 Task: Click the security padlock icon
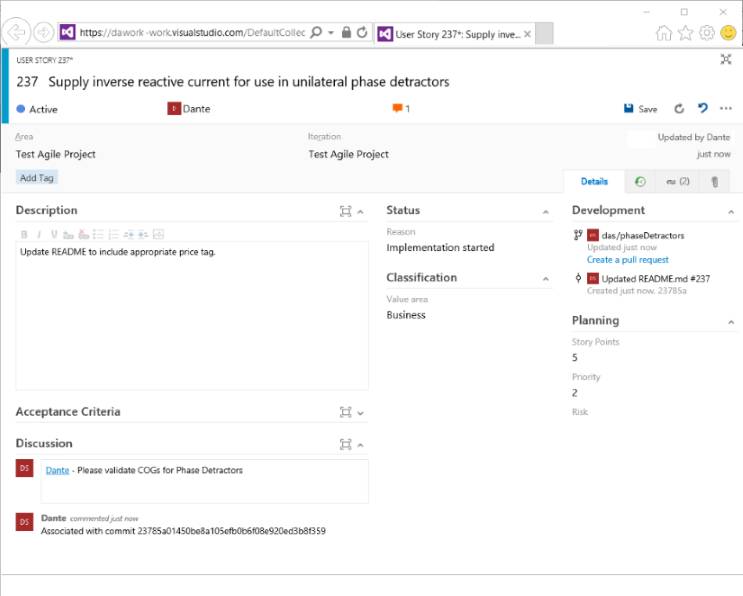pyautogui.click(x=346, y=32)
